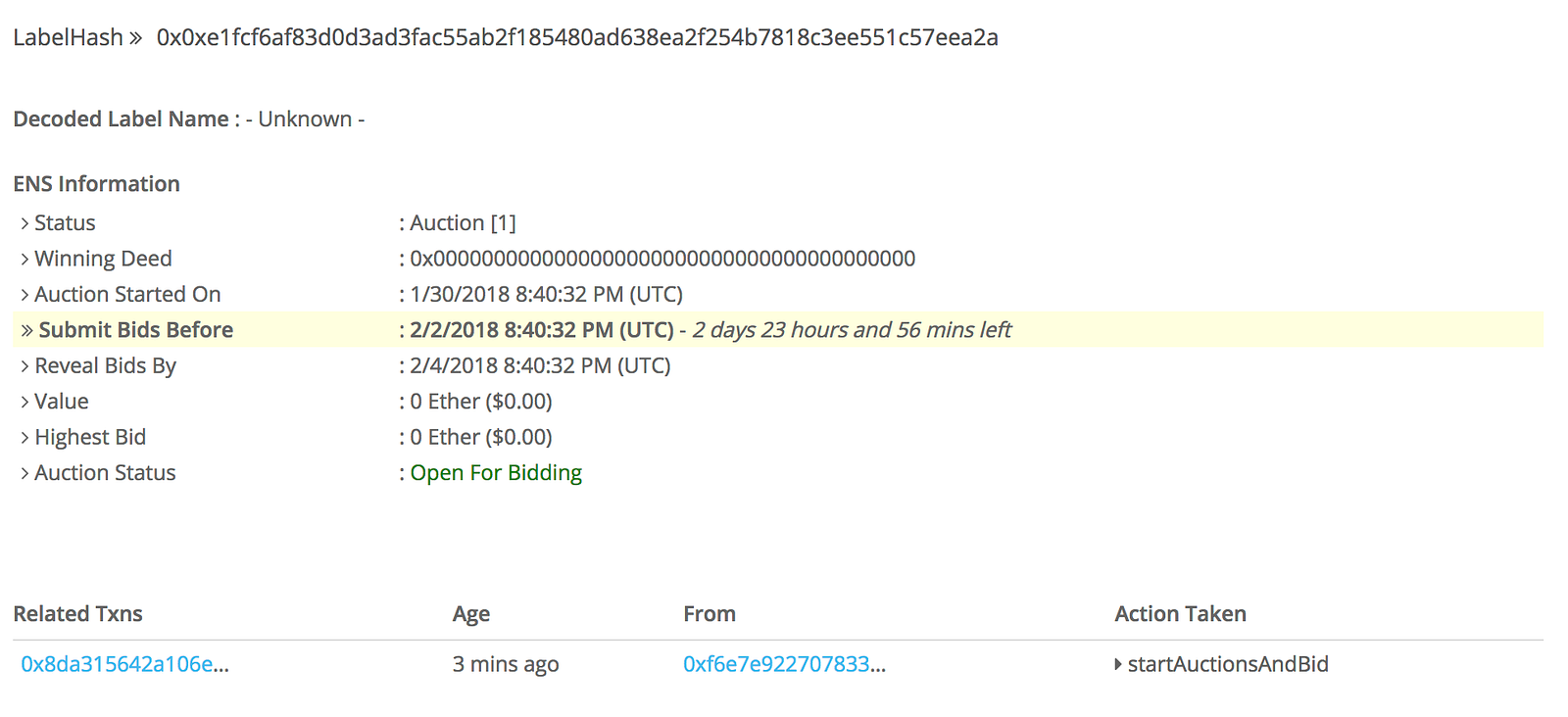The width and height of the screenshot is (1568, 717).
Task: Click the highlighted Submit Bids Before date
Action: (x=542, y=330)
